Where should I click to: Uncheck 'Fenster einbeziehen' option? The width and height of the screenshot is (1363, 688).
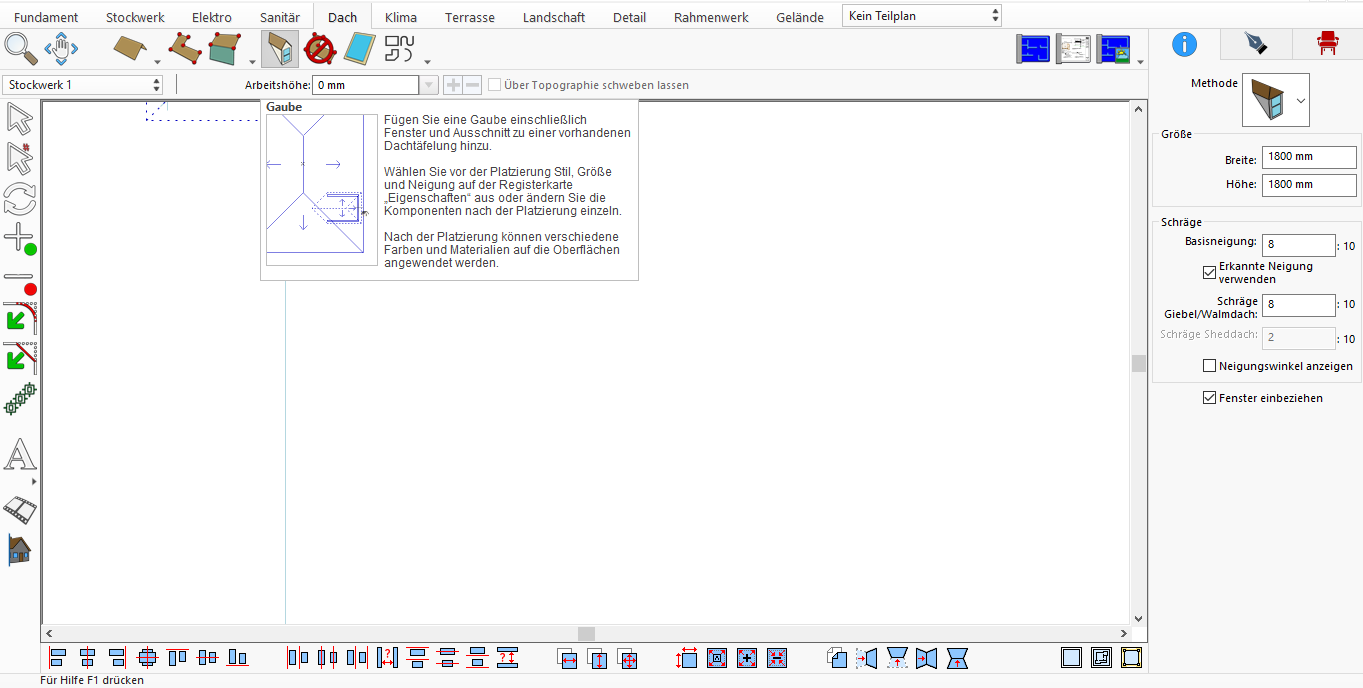(1210, 398)
